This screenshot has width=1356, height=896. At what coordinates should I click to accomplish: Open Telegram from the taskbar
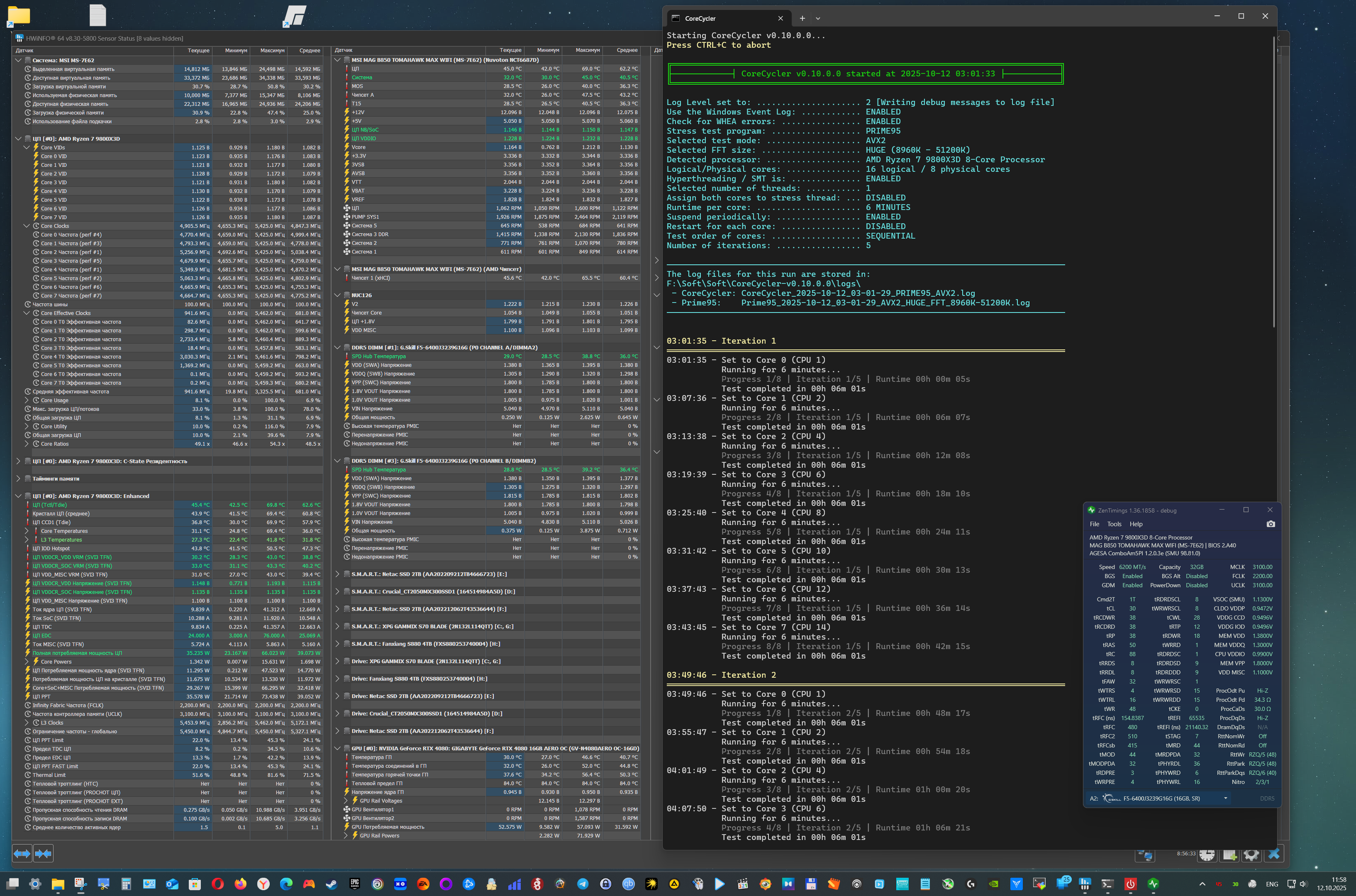click(x=583, y=884)
